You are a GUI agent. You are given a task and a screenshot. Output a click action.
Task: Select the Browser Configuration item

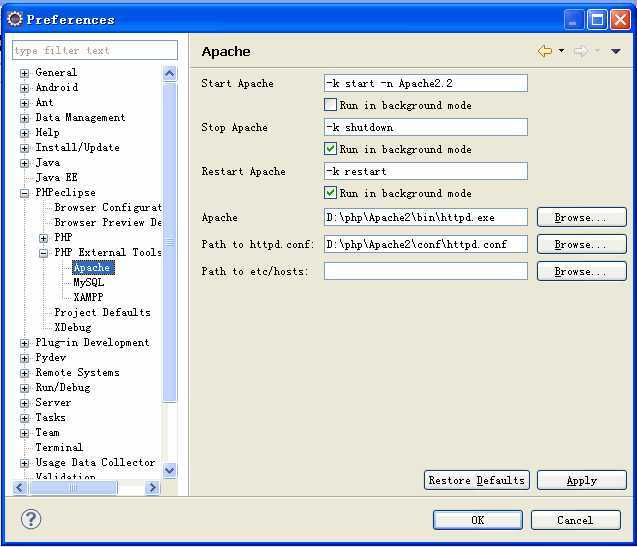tap(108, 208)
